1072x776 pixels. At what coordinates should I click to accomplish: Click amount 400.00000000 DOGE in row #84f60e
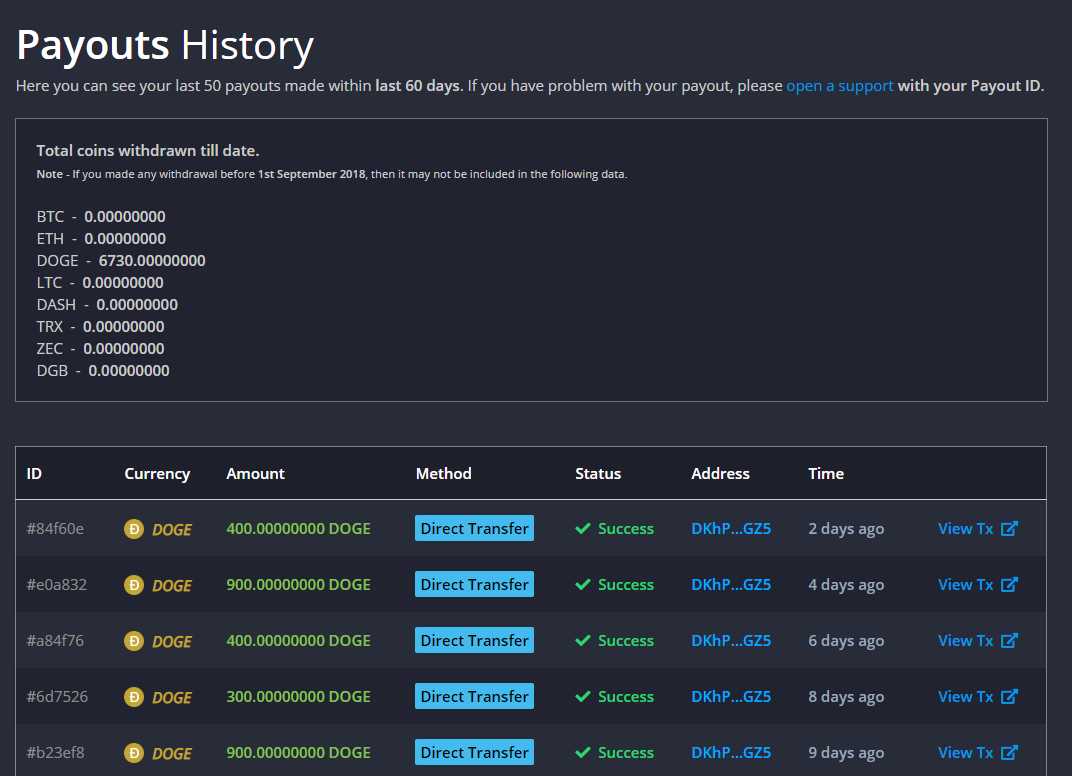click(299, 529)
